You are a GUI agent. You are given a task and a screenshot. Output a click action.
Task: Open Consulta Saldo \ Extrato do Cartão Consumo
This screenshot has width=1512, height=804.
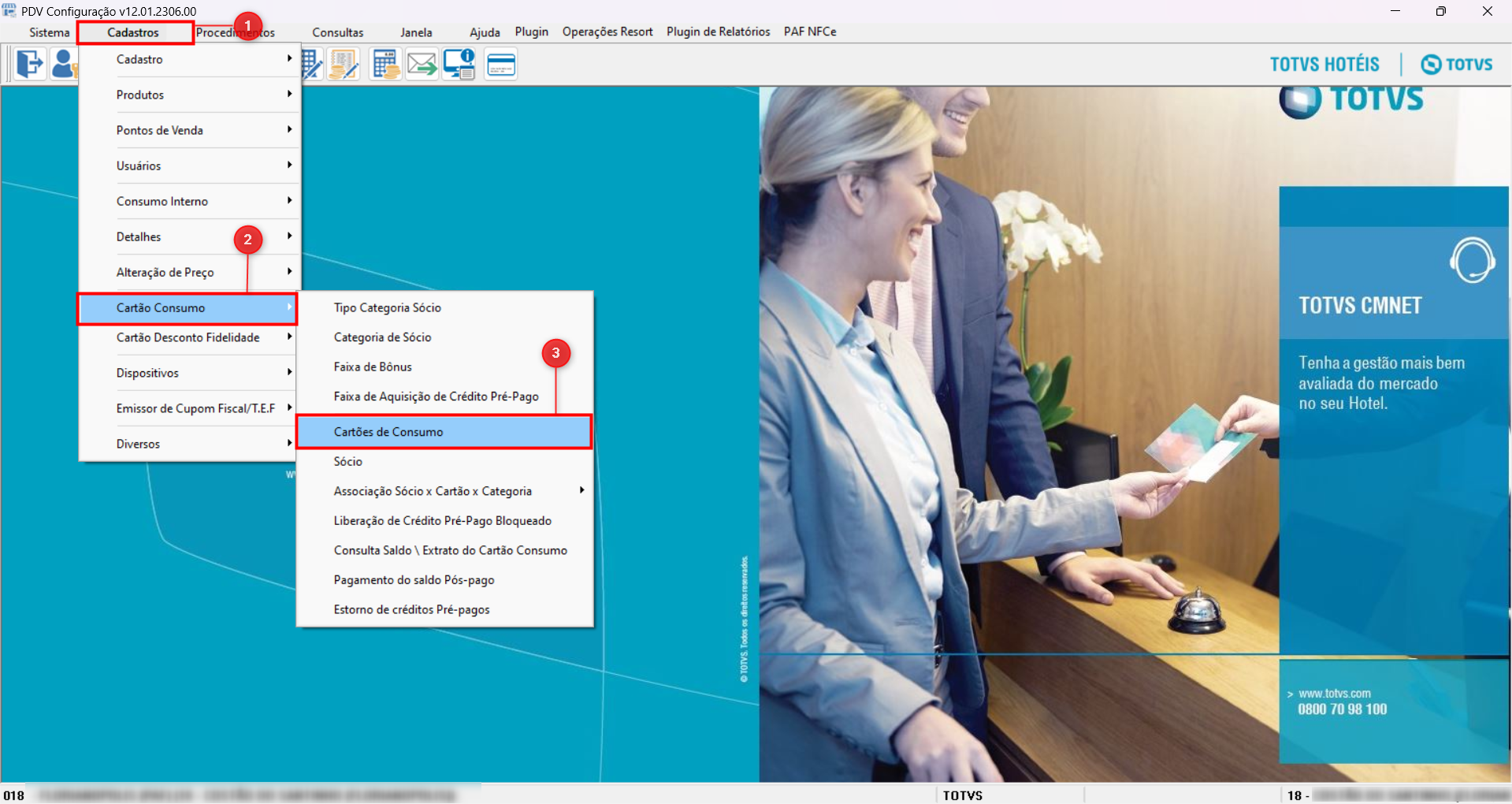click(x=445, y=550)
